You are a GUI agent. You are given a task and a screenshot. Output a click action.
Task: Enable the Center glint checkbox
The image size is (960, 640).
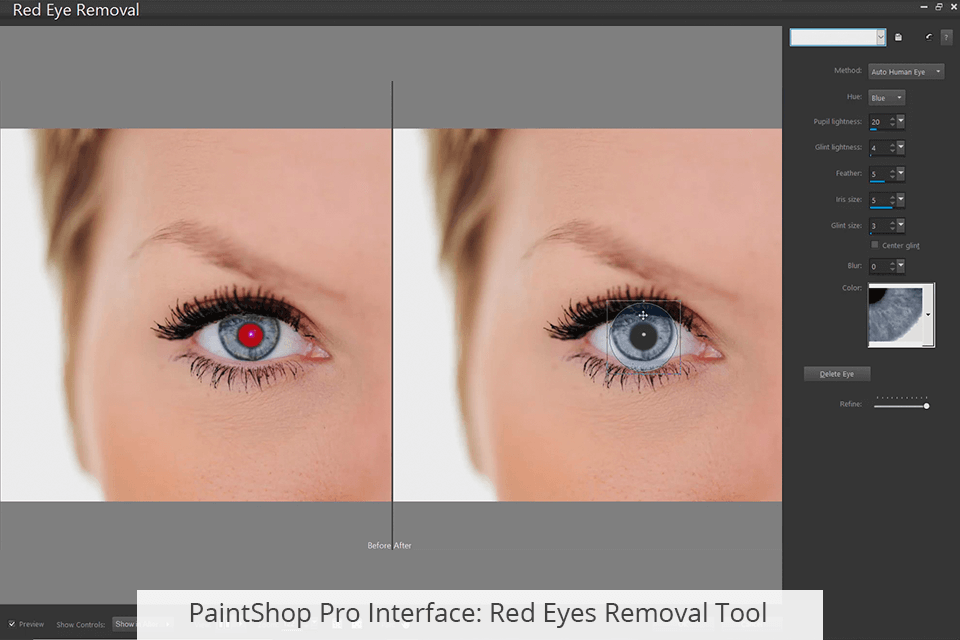875,245
